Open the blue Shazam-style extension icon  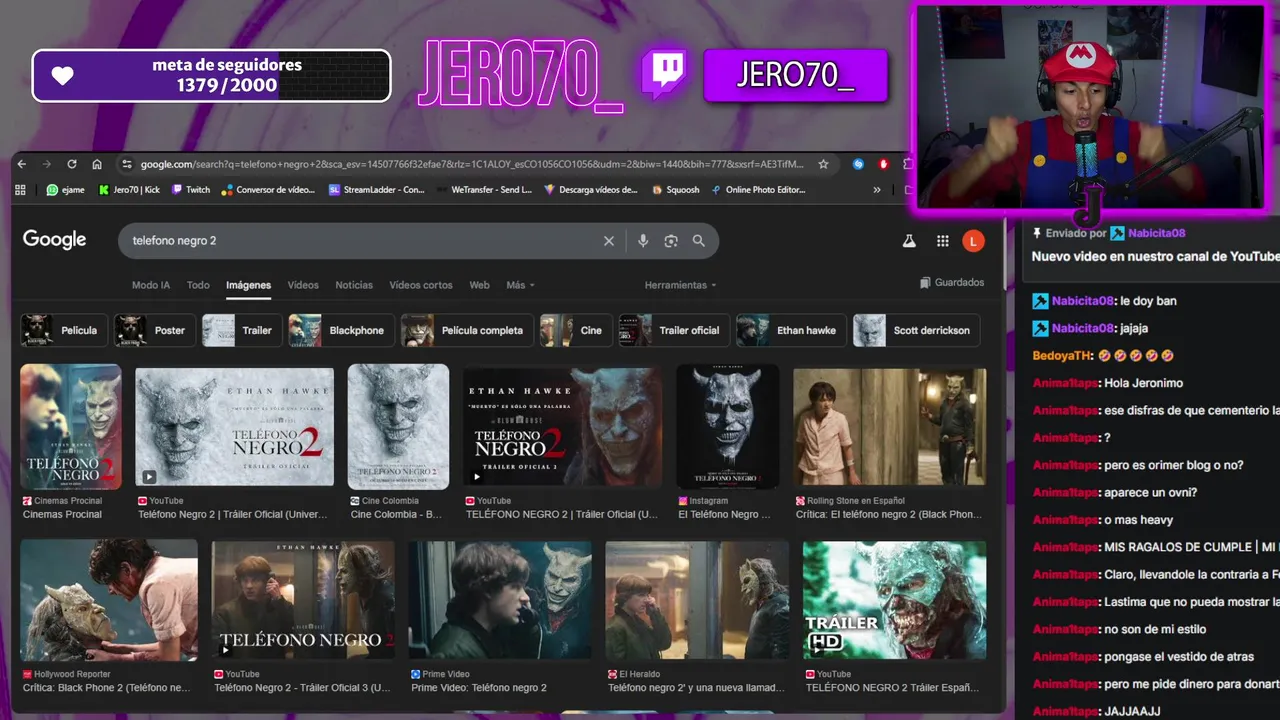(x=858, y=164)
